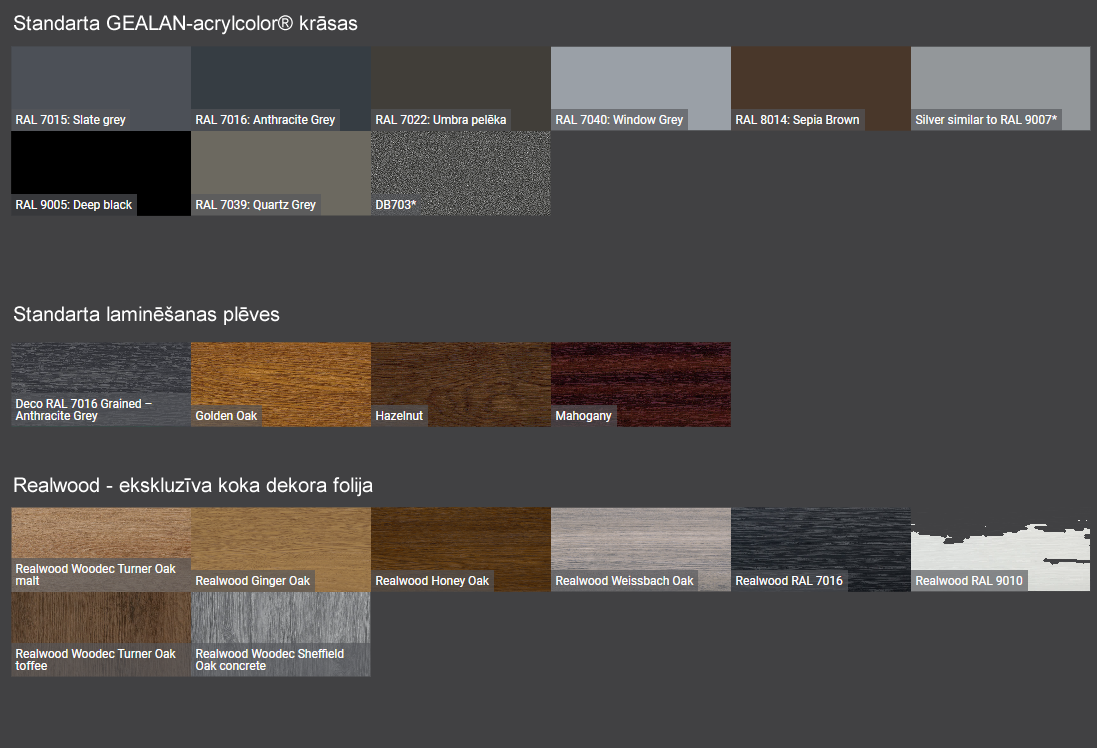Select the RAL 7015 Slate grey swatch

(101, 88)
